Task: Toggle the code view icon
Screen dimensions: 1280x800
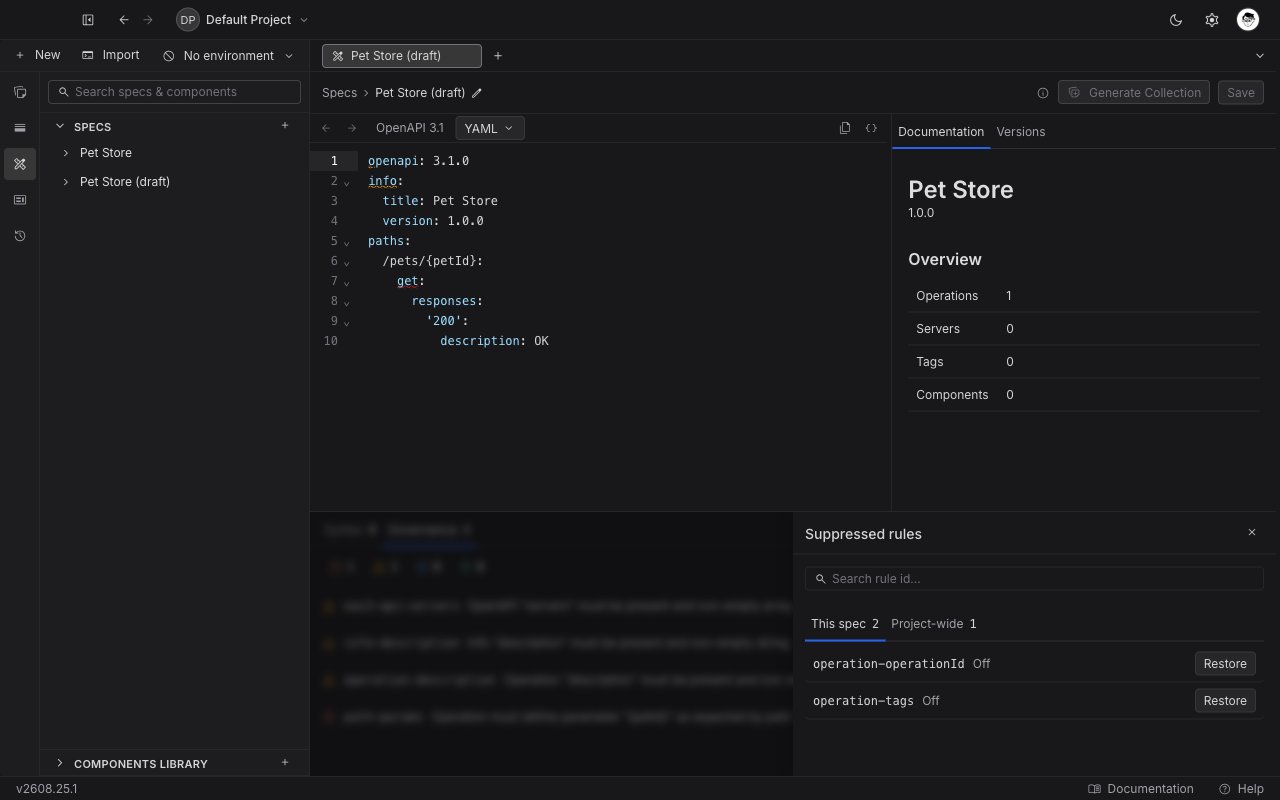Action: (x=871, y=128)
